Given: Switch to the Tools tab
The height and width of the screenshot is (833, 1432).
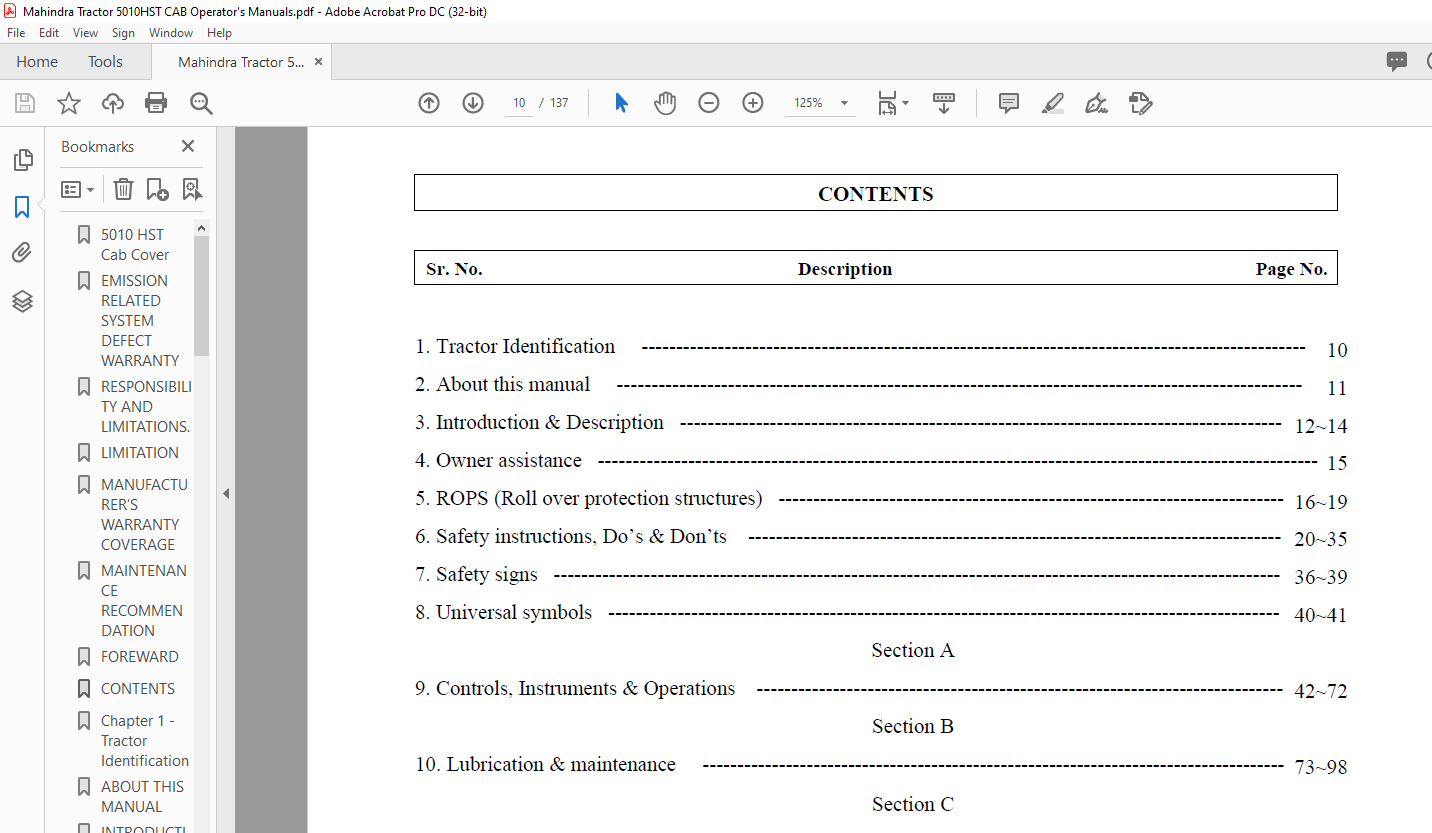Looking at the screenshot, I should [x=105, y=61].
